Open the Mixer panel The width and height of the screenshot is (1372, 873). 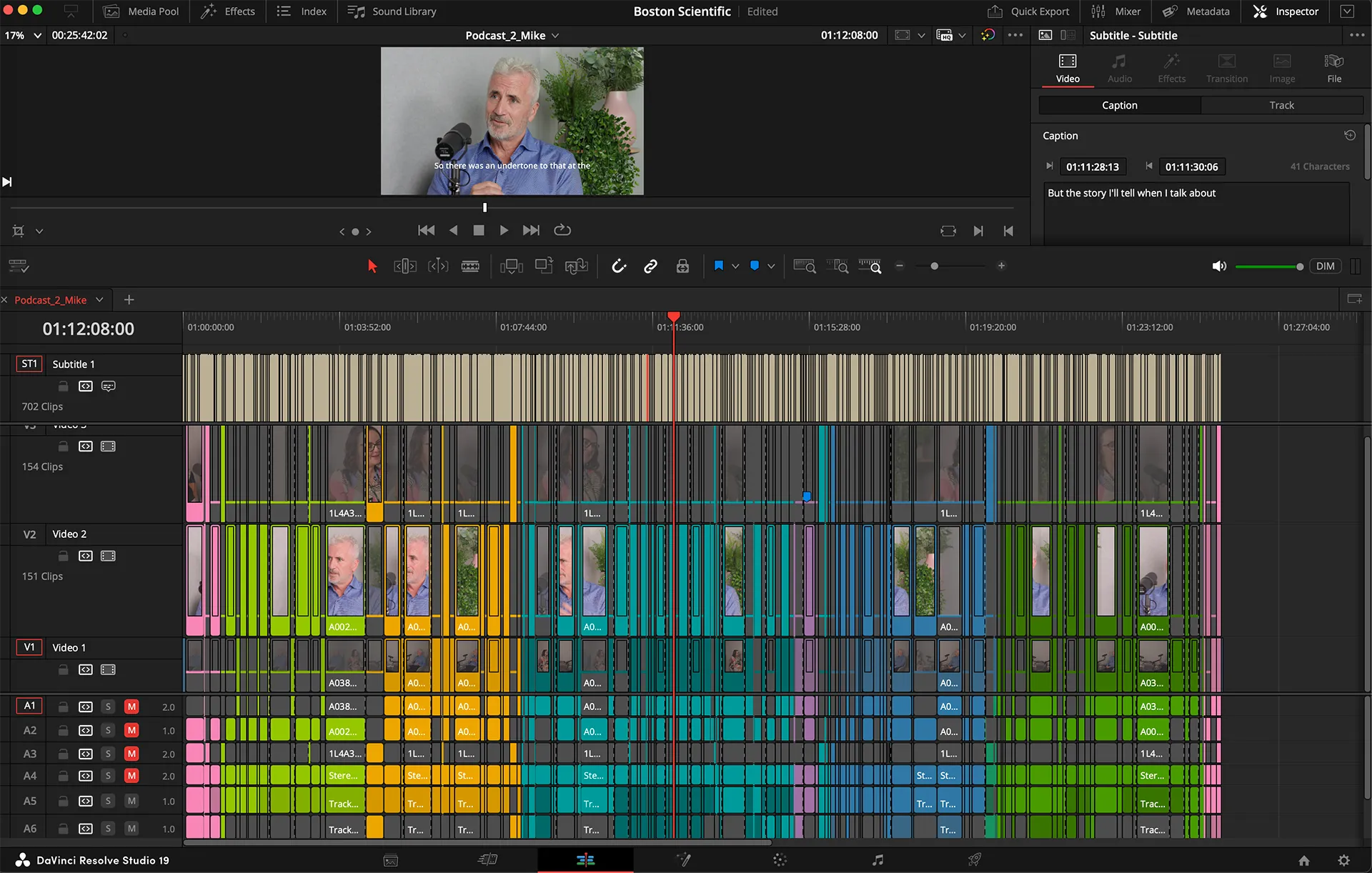tap(1116, 11)
